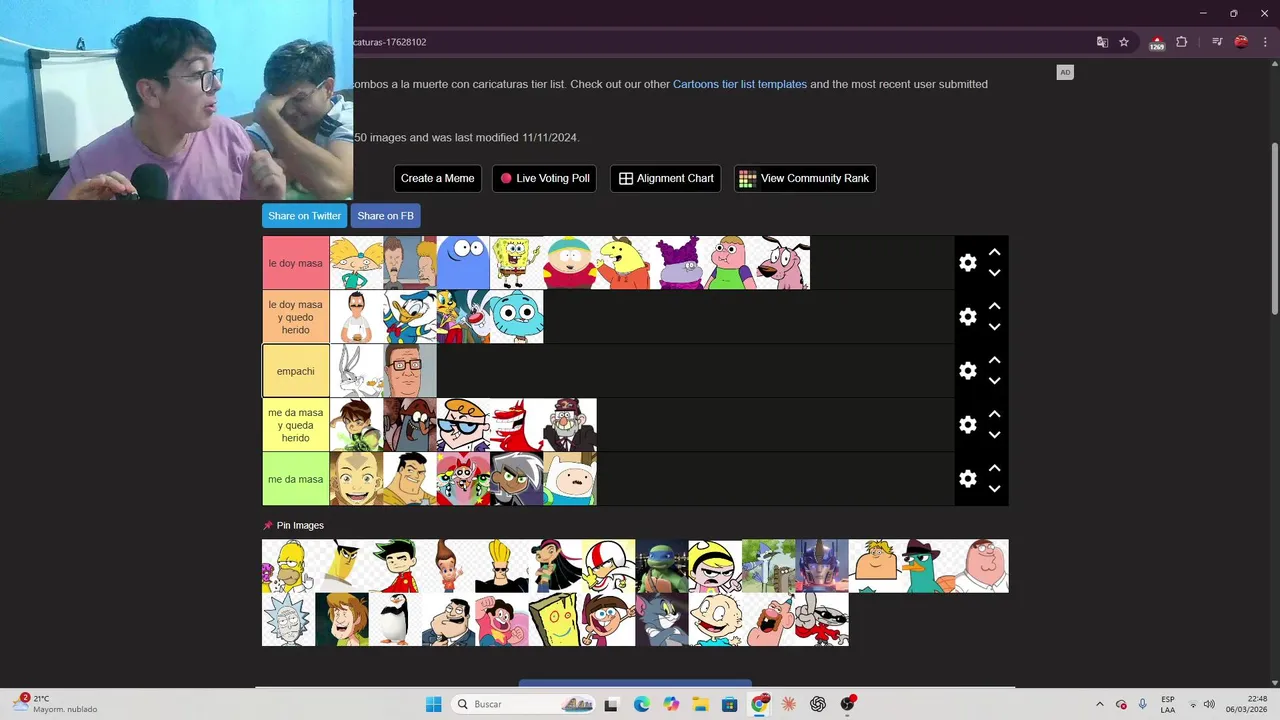Share on Twitter

click(x=305, y=216)
